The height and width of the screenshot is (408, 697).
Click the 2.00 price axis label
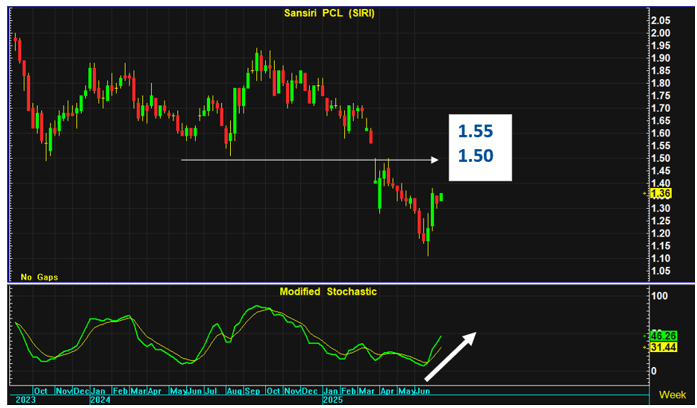pyautogui.click(x=661, y=33)
